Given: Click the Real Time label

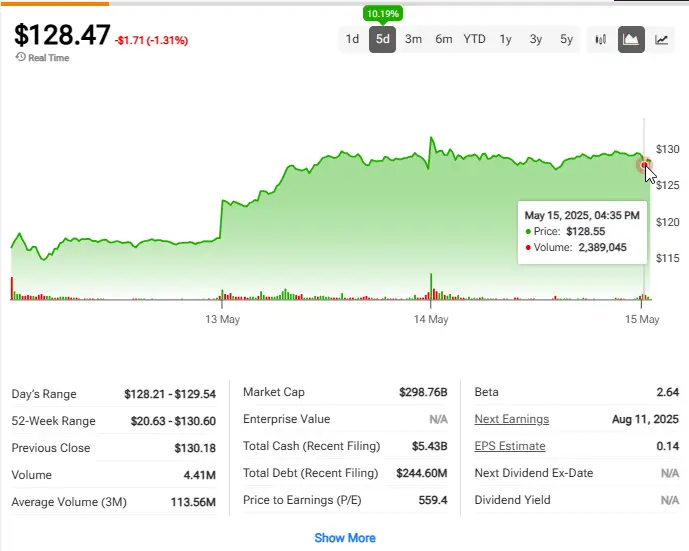Looking at the screenshot, I should click(48, 58).
